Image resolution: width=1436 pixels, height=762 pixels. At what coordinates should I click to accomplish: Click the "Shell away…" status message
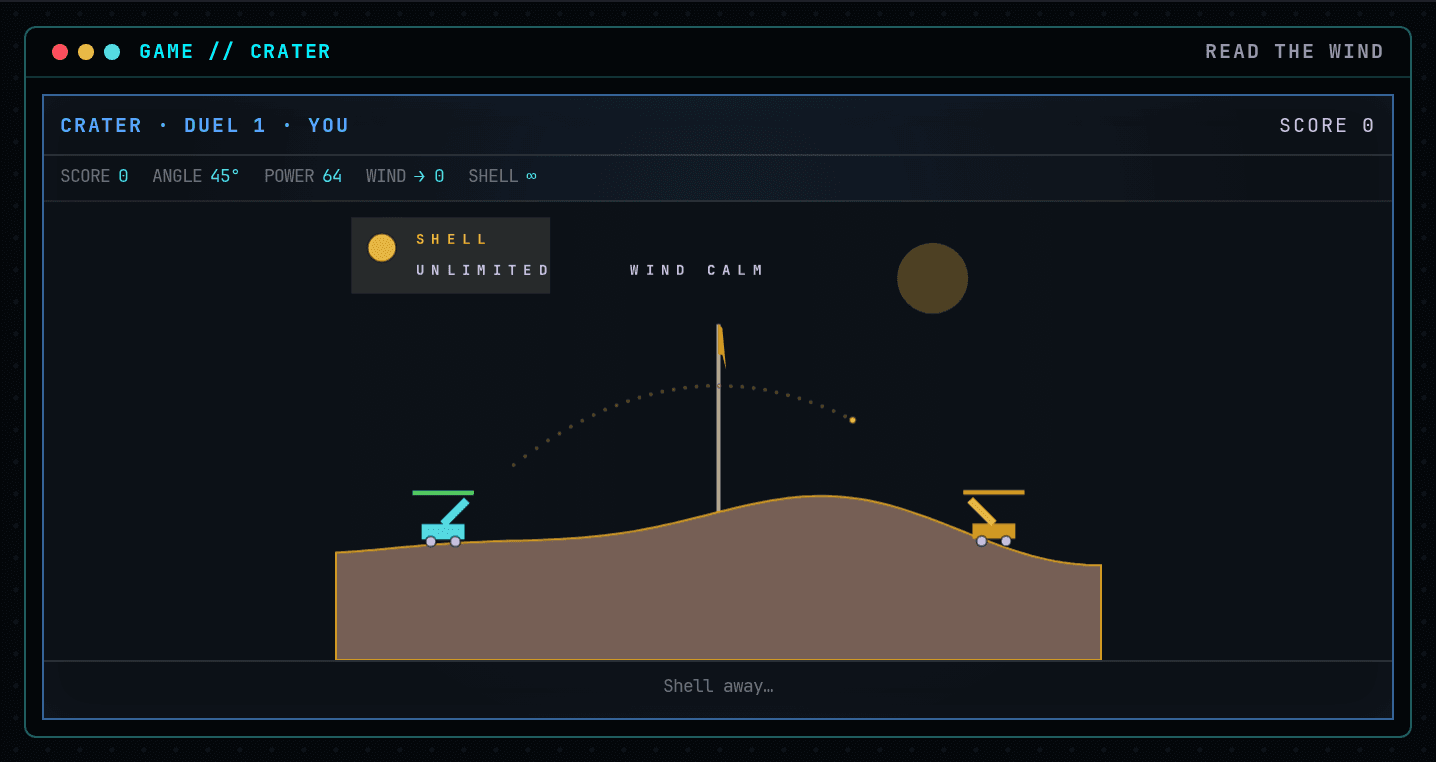point(718,686)
